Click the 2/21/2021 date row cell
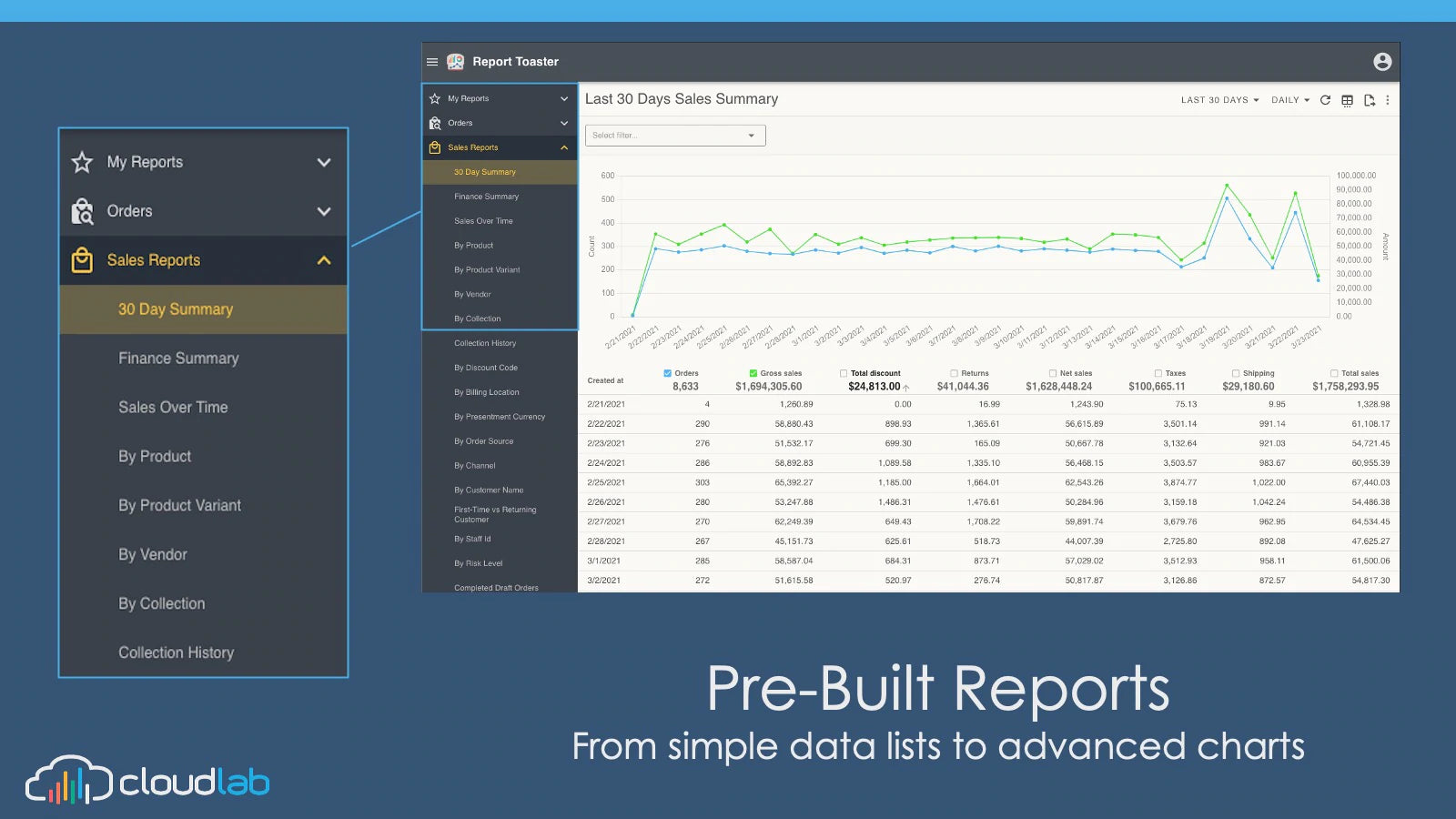Image resolution: width=1456 pixels, height=819 pixels. click(606, 404)
